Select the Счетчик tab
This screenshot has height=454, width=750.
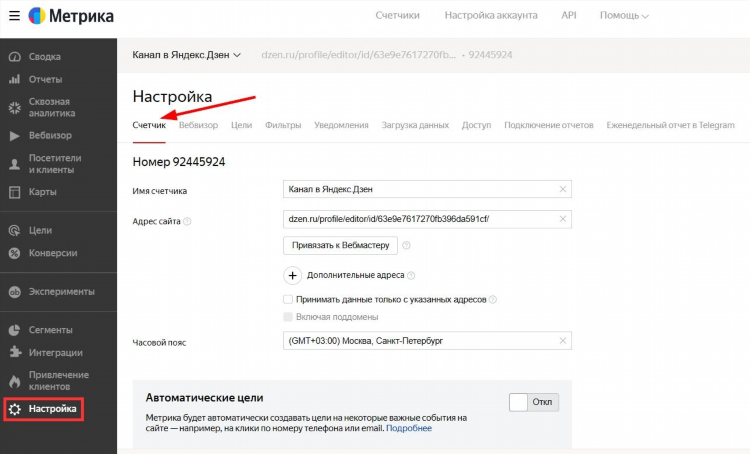click(x=149, y=125)
